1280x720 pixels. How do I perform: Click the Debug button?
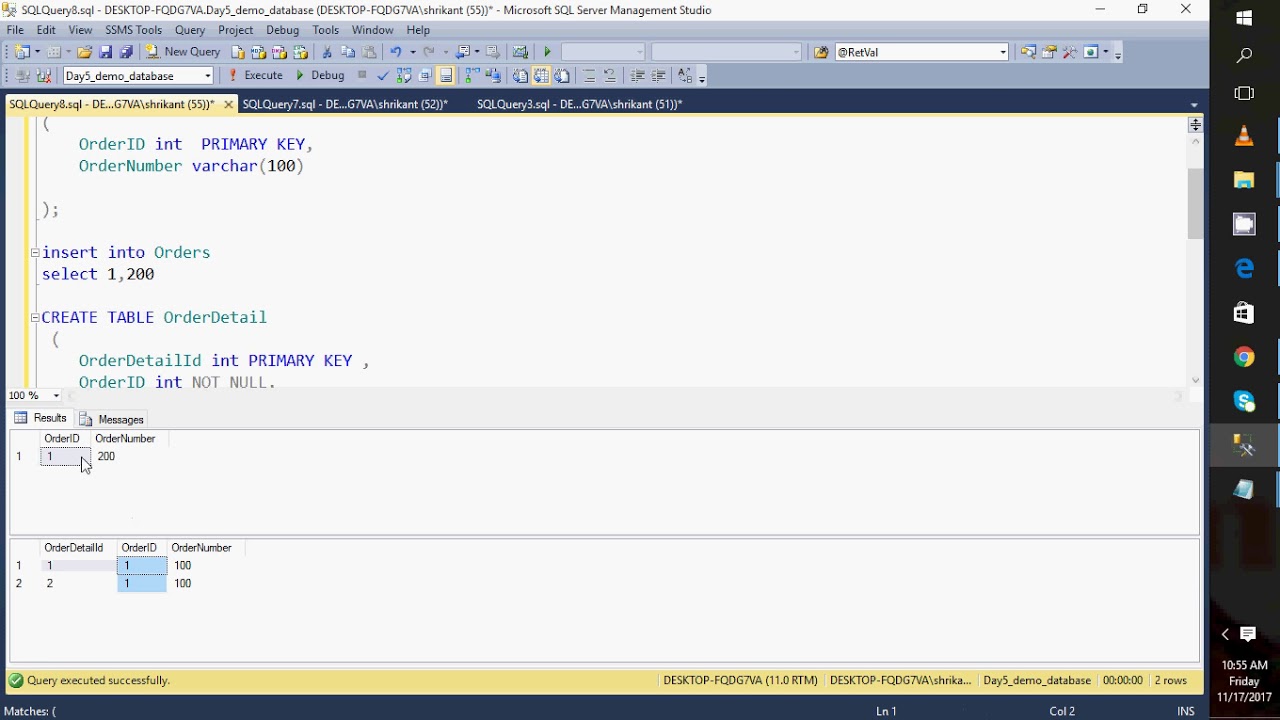pyautogui.click(x=319, y=75)
